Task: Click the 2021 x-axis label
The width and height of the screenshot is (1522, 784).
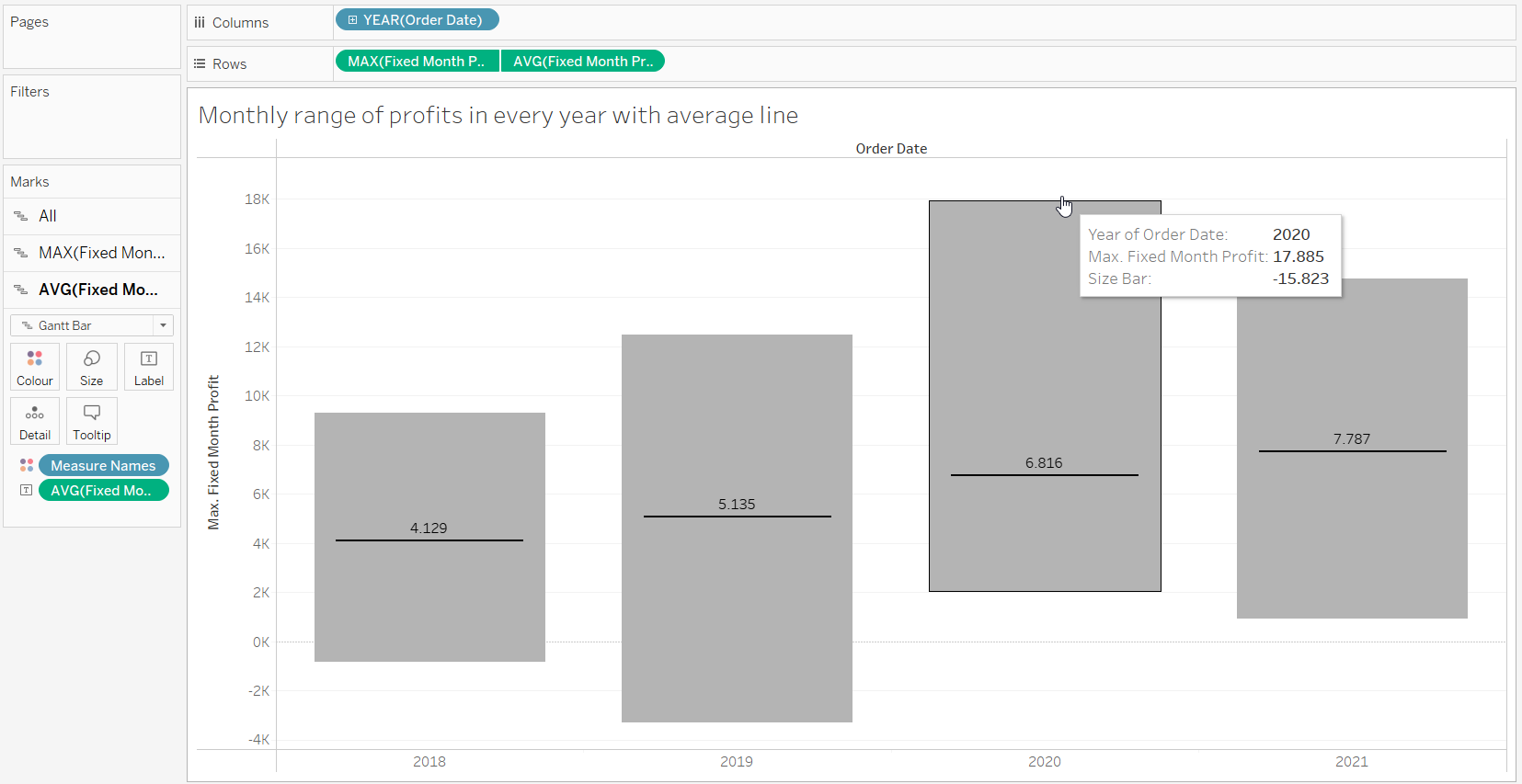Action: click(x=1352, y=761)
